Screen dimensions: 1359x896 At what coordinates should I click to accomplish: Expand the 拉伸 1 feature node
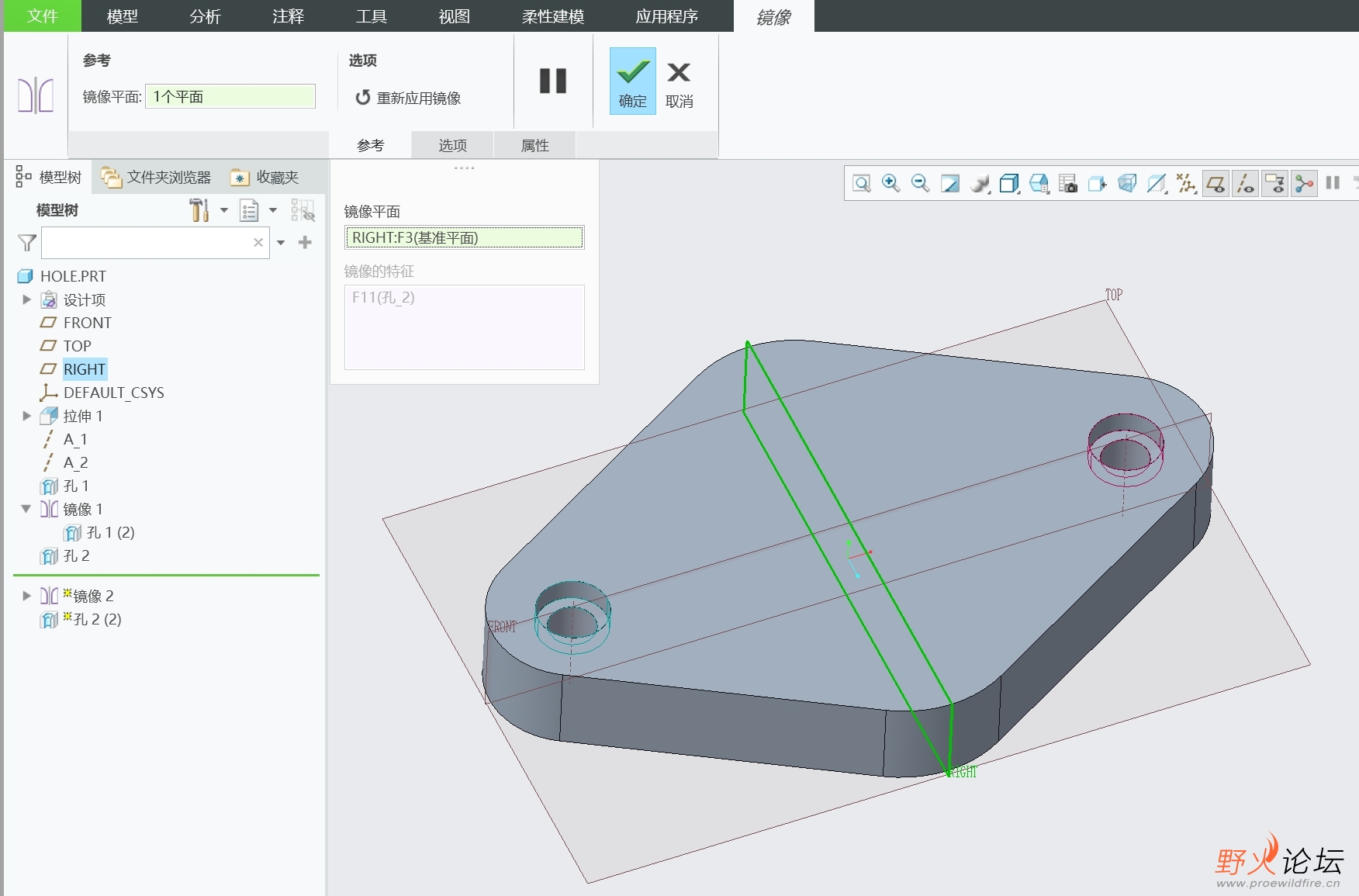coord(26,416)
